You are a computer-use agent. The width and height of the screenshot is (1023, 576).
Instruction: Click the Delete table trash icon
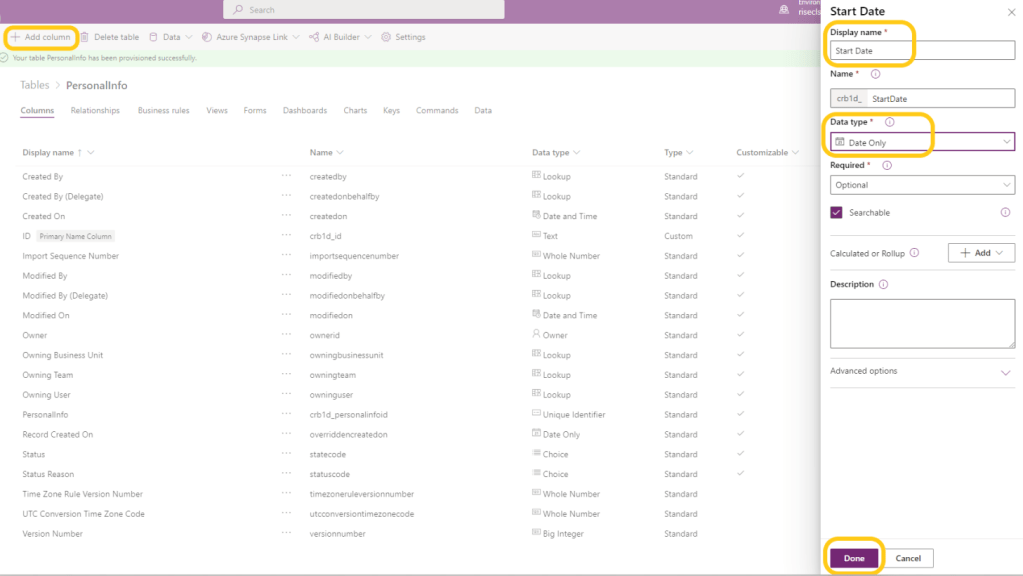(x=85, y=37)
